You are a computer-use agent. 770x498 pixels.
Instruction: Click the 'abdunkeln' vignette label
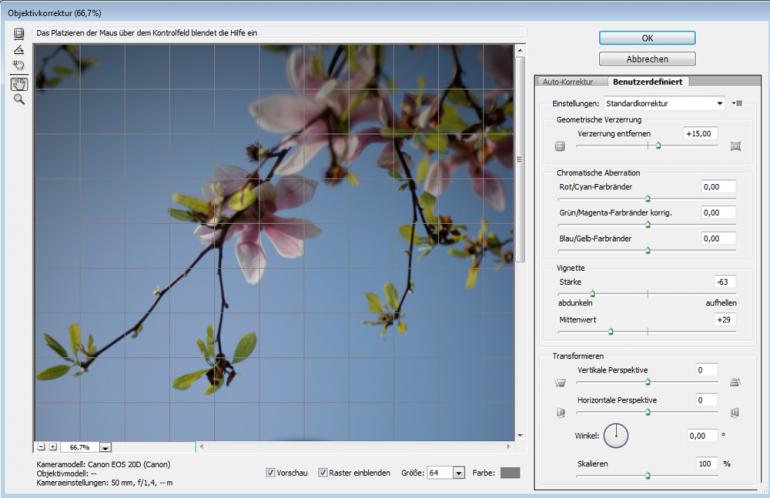pyautogui.click(x=575, y=303)
